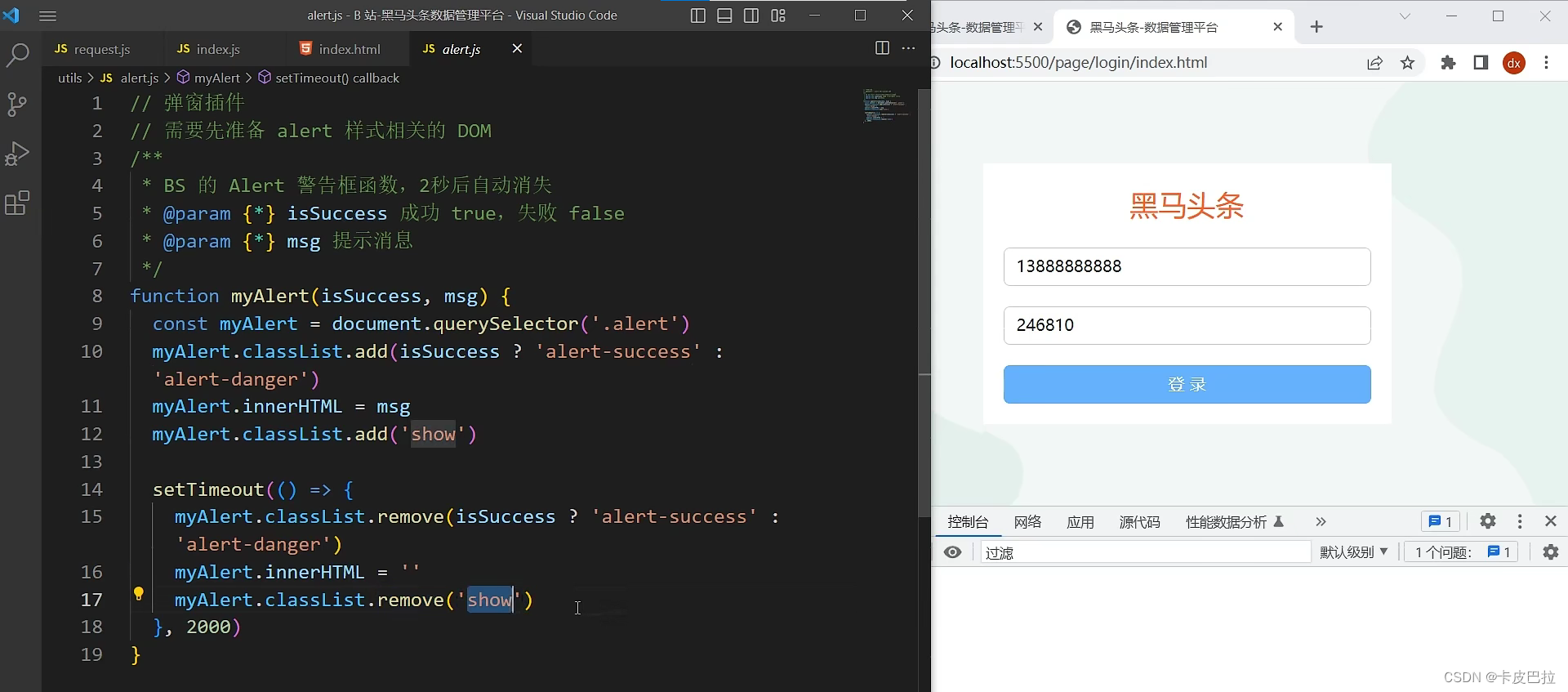This screenshot has height=692, width=1568.
Task: Toggle Chrome side panel icon
Action: pyautogui.click(x=1481, y=63)
